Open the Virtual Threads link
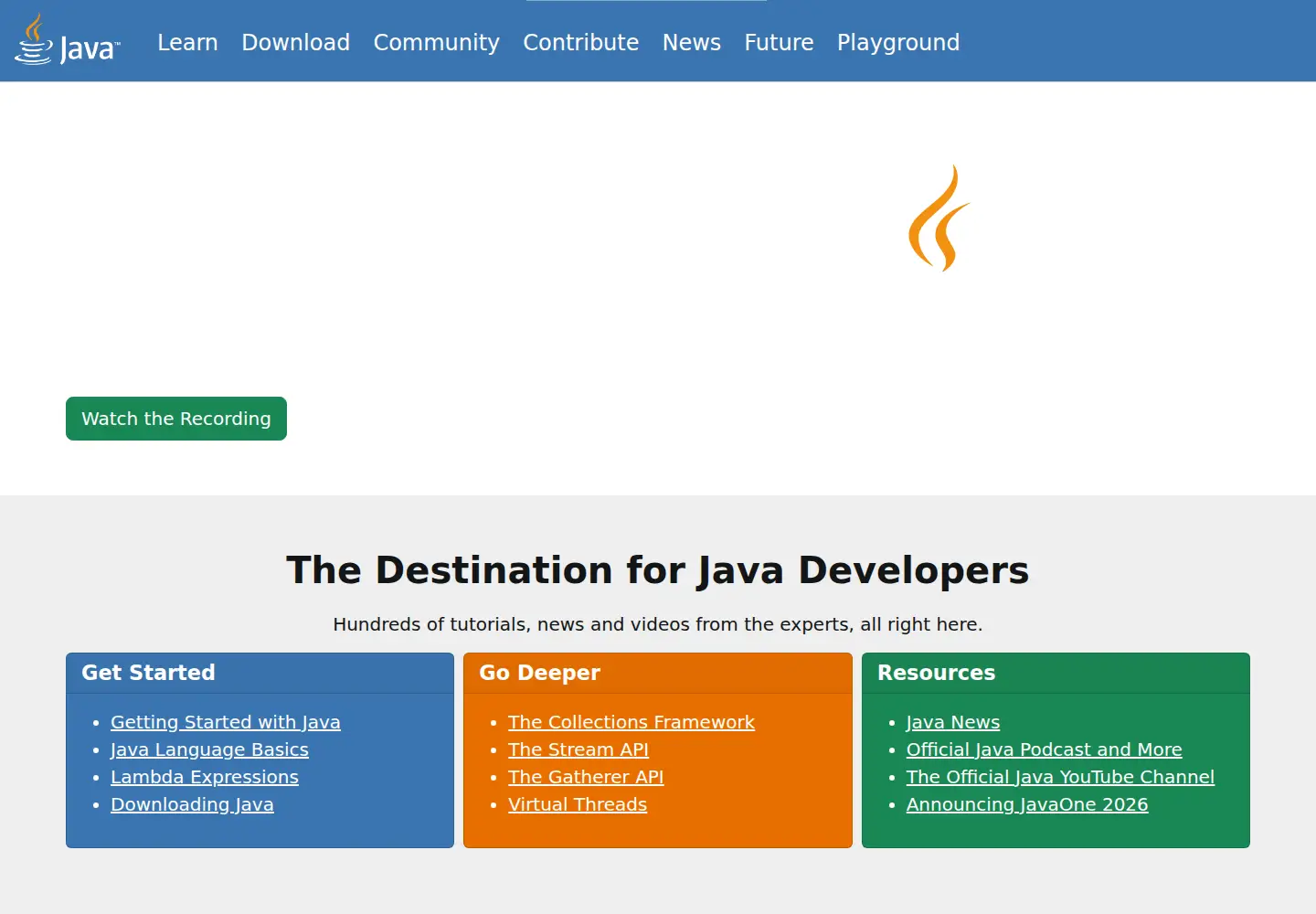This screenshot has height=914, width=1316. coord(578,804)
